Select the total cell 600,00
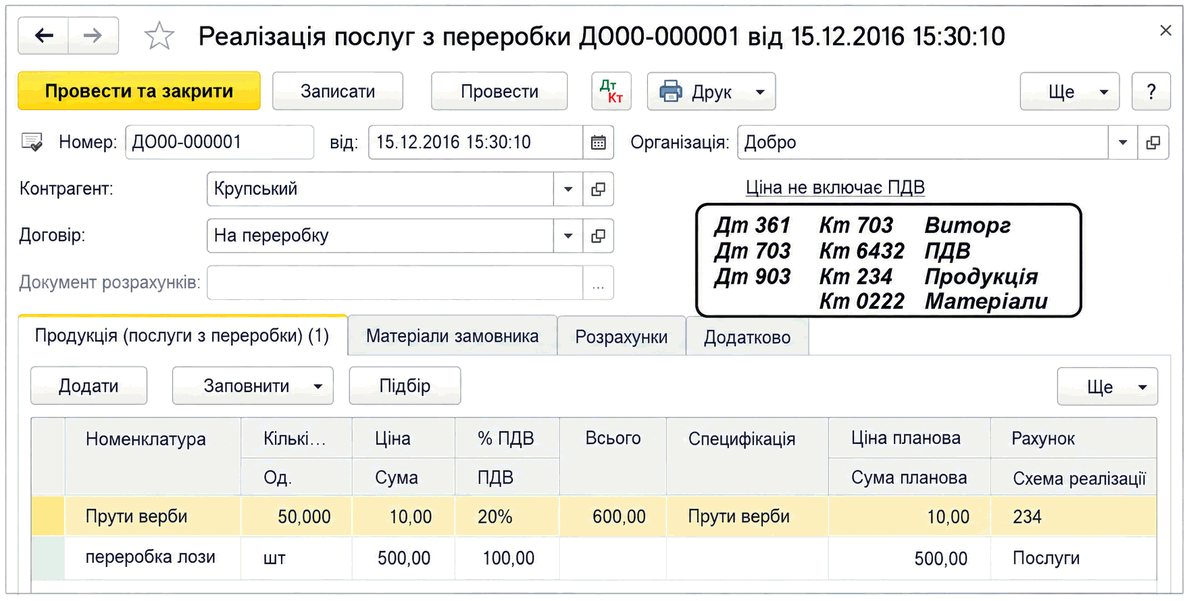The height and width of the screenshot is (601, 1189). [x=613, y=517]
